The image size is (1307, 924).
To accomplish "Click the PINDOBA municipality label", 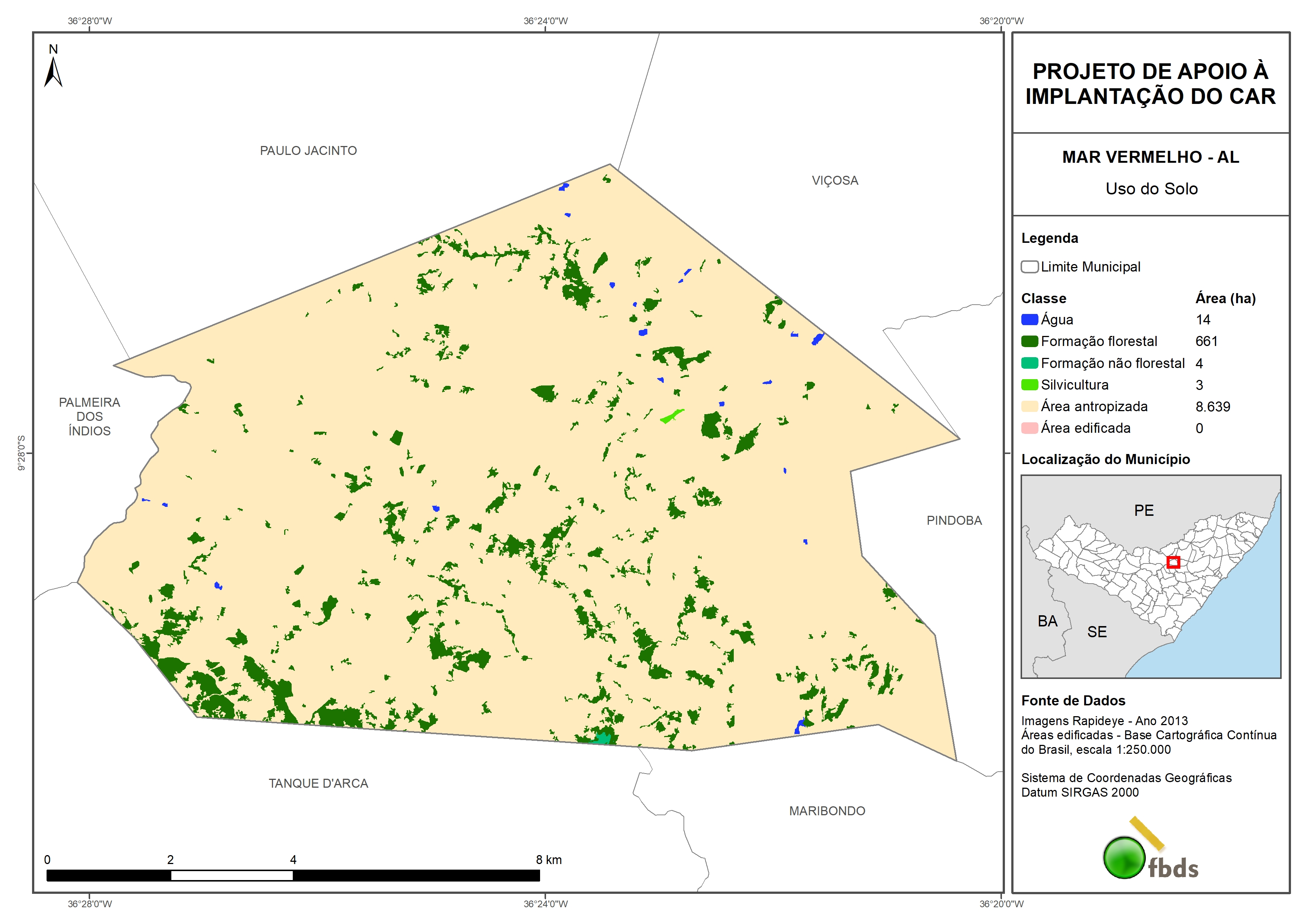I will point(954,520).
